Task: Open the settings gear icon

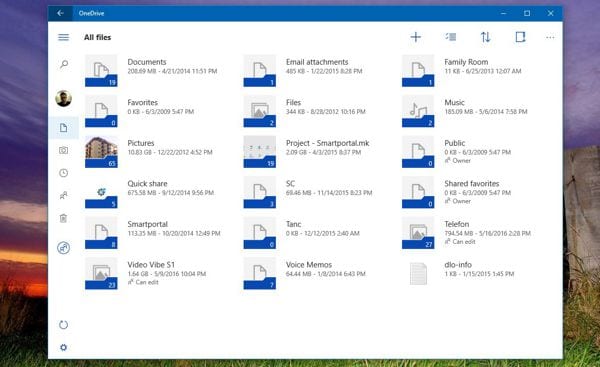Action: (x=64, y=347)
